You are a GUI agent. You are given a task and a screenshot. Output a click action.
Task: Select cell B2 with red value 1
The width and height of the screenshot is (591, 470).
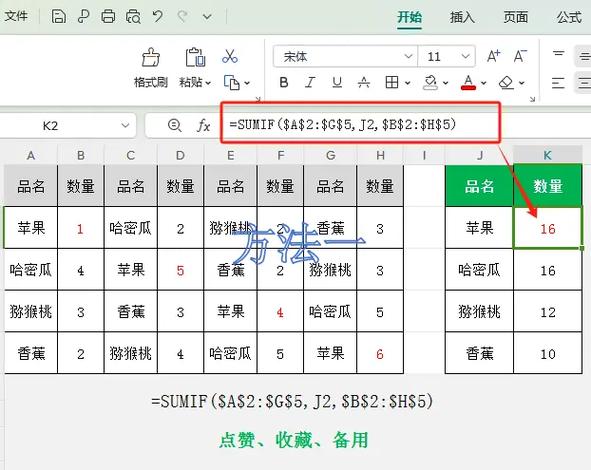pos(80,228)
